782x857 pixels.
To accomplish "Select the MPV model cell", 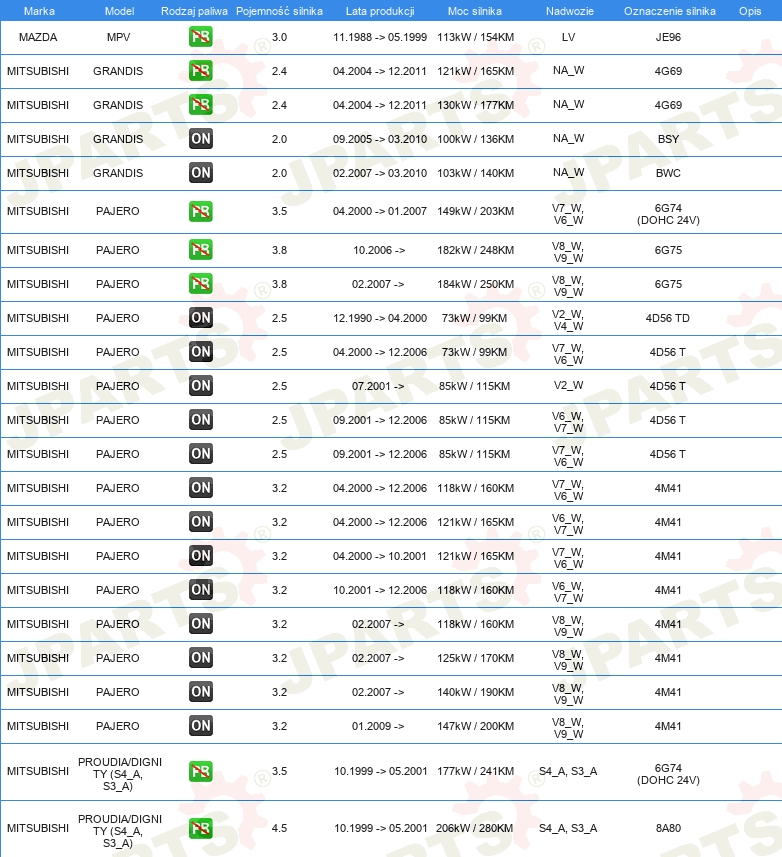I will 119,37.
